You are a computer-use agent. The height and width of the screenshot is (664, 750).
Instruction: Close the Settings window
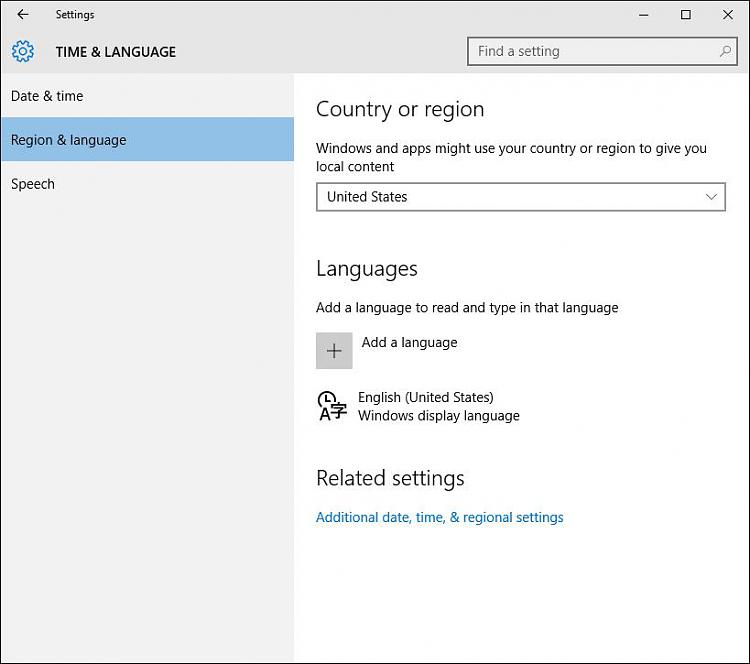tap(727, 15)
